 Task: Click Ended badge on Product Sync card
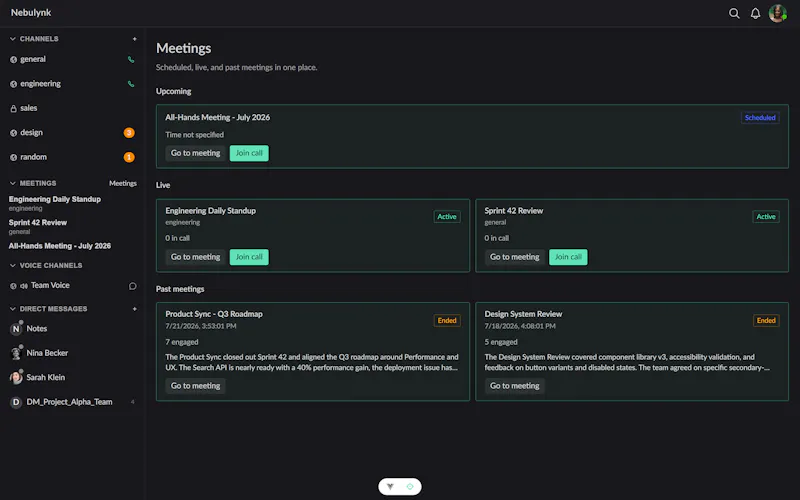447,320
